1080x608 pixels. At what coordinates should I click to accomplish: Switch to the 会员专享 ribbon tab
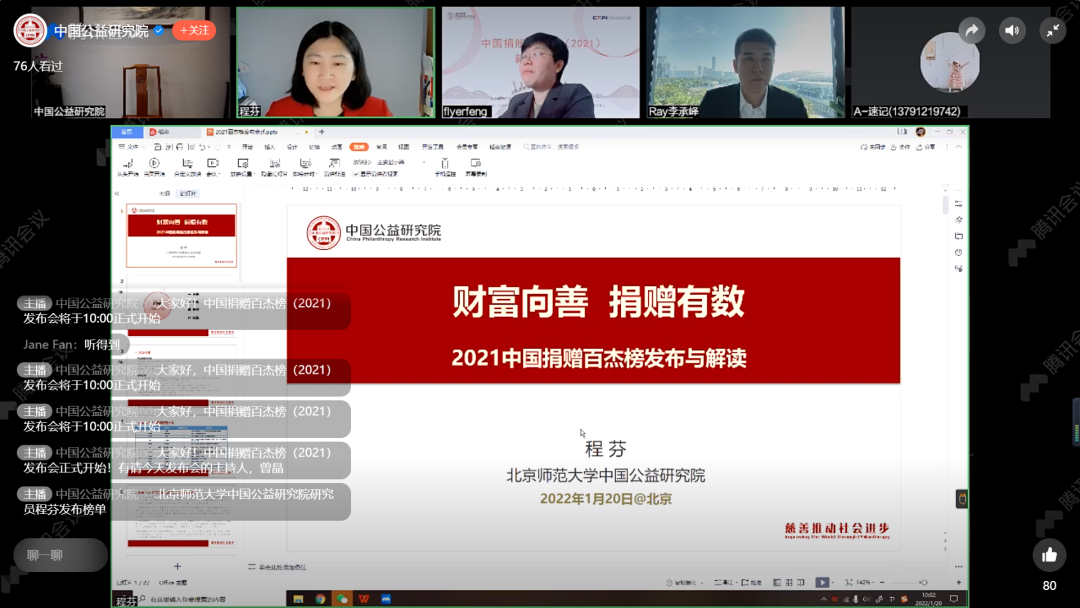coord(466,147)
